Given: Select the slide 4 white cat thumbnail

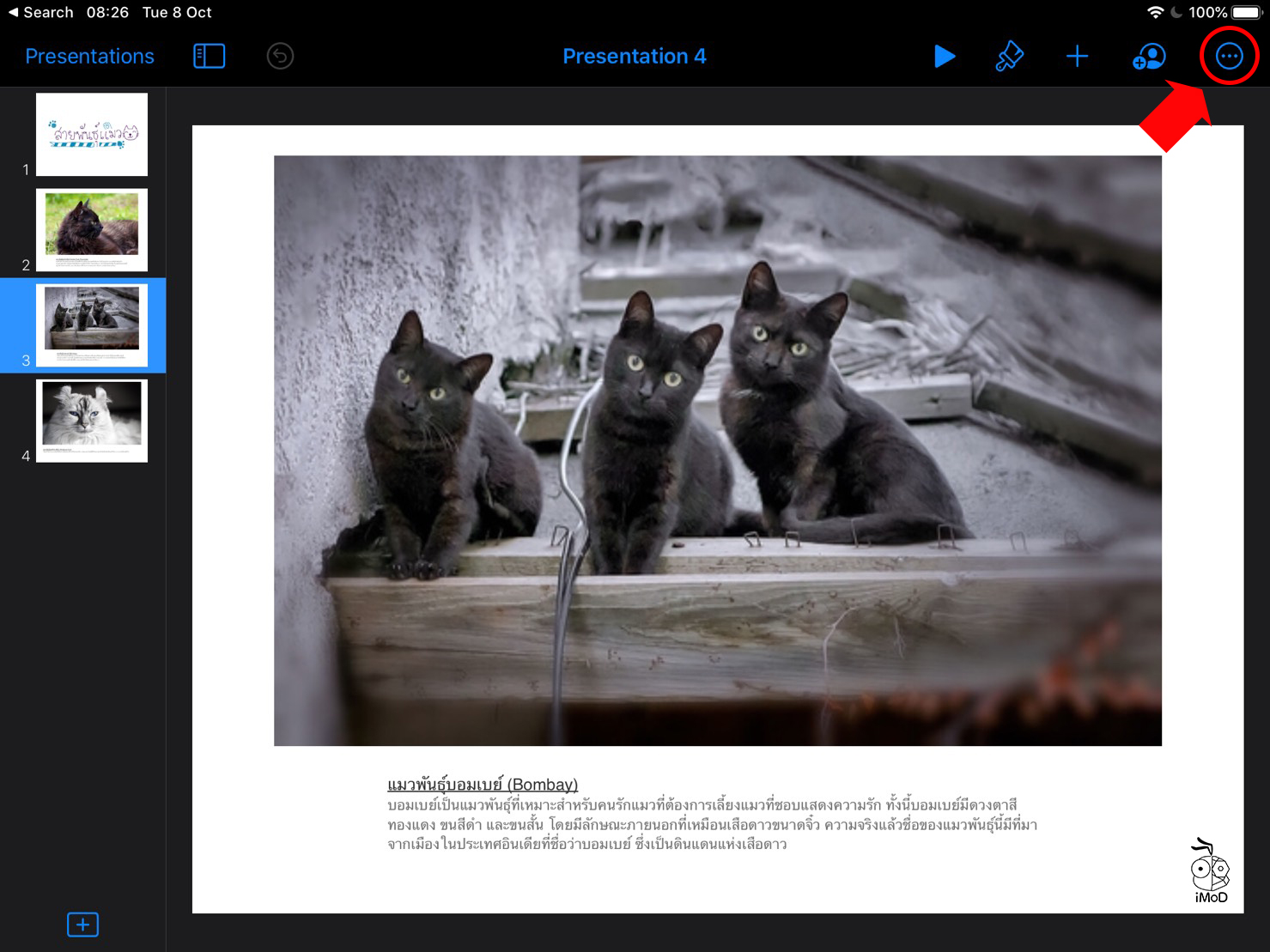Looking at the screenshot, I should (92, 421).
